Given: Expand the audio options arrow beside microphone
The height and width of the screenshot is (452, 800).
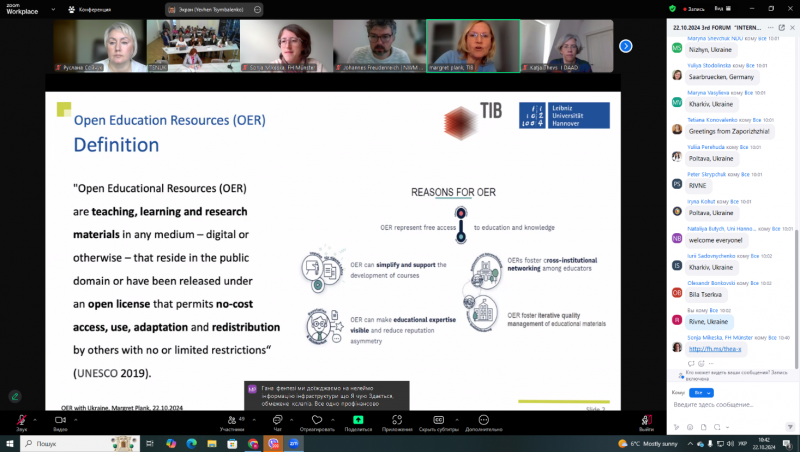Looking at the screenshot, I should tap(35, 420).
